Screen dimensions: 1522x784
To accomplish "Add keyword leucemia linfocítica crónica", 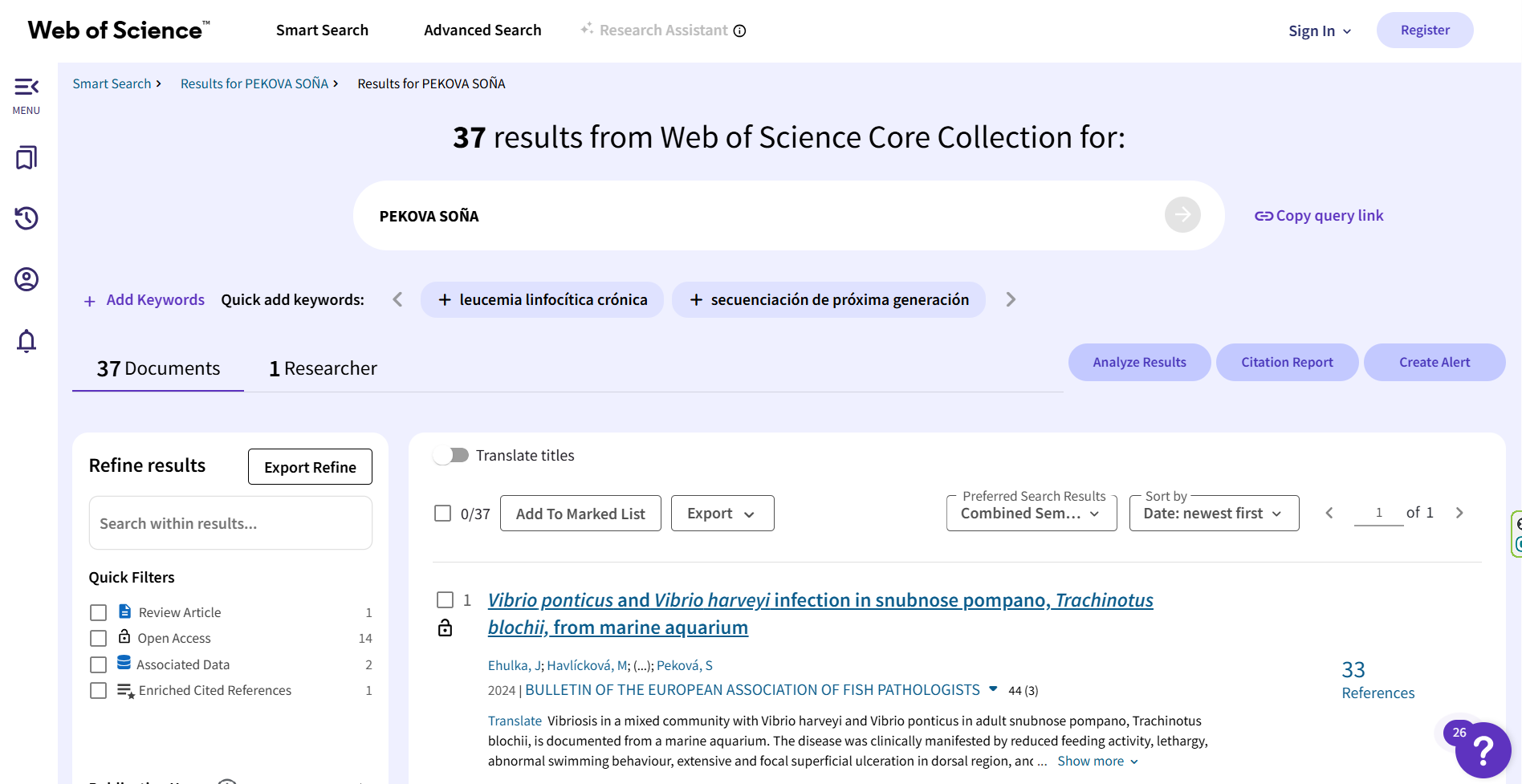I will point(542,299).
